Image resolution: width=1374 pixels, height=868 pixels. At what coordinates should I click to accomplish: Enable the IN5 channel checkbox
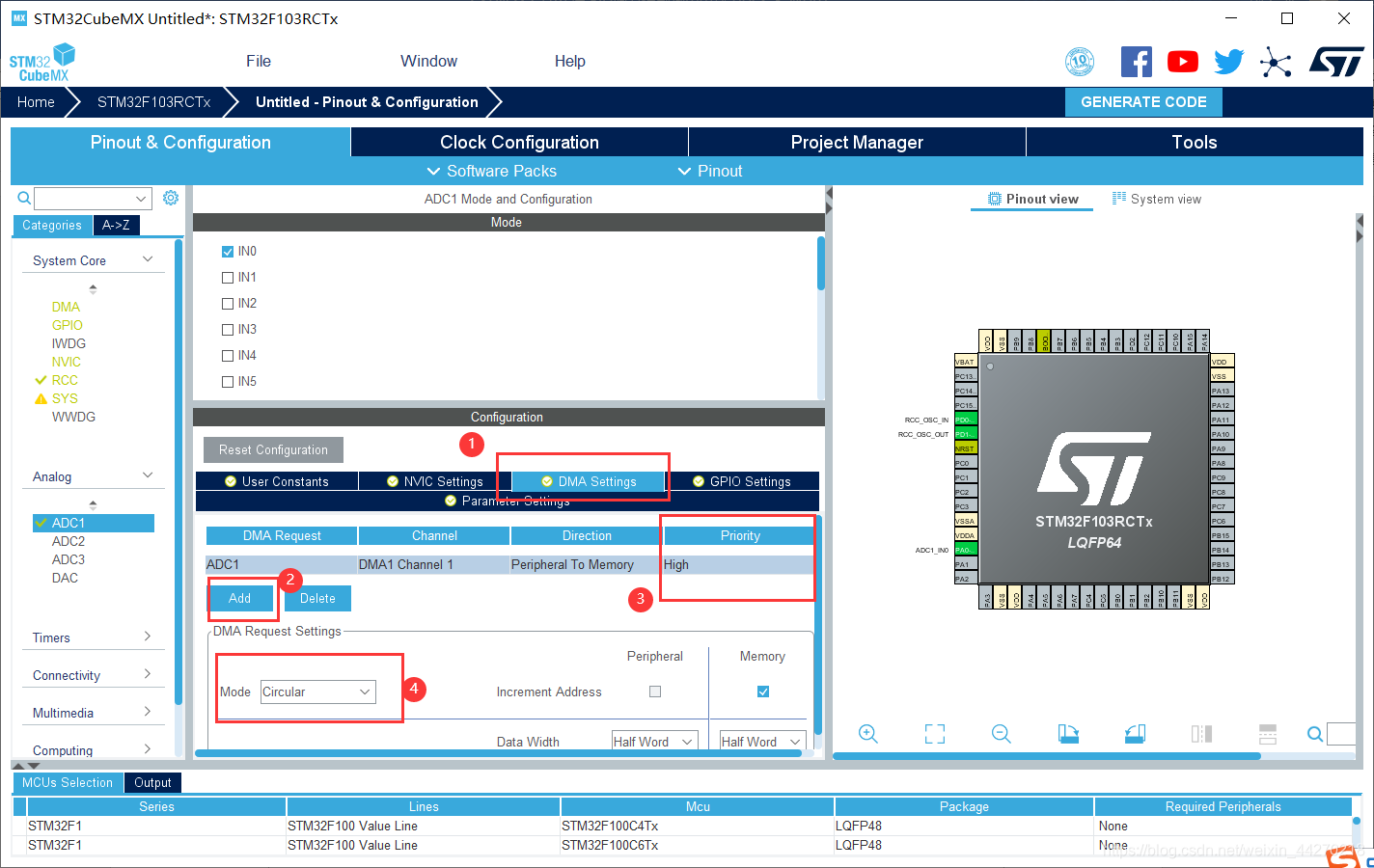(228, 382)
